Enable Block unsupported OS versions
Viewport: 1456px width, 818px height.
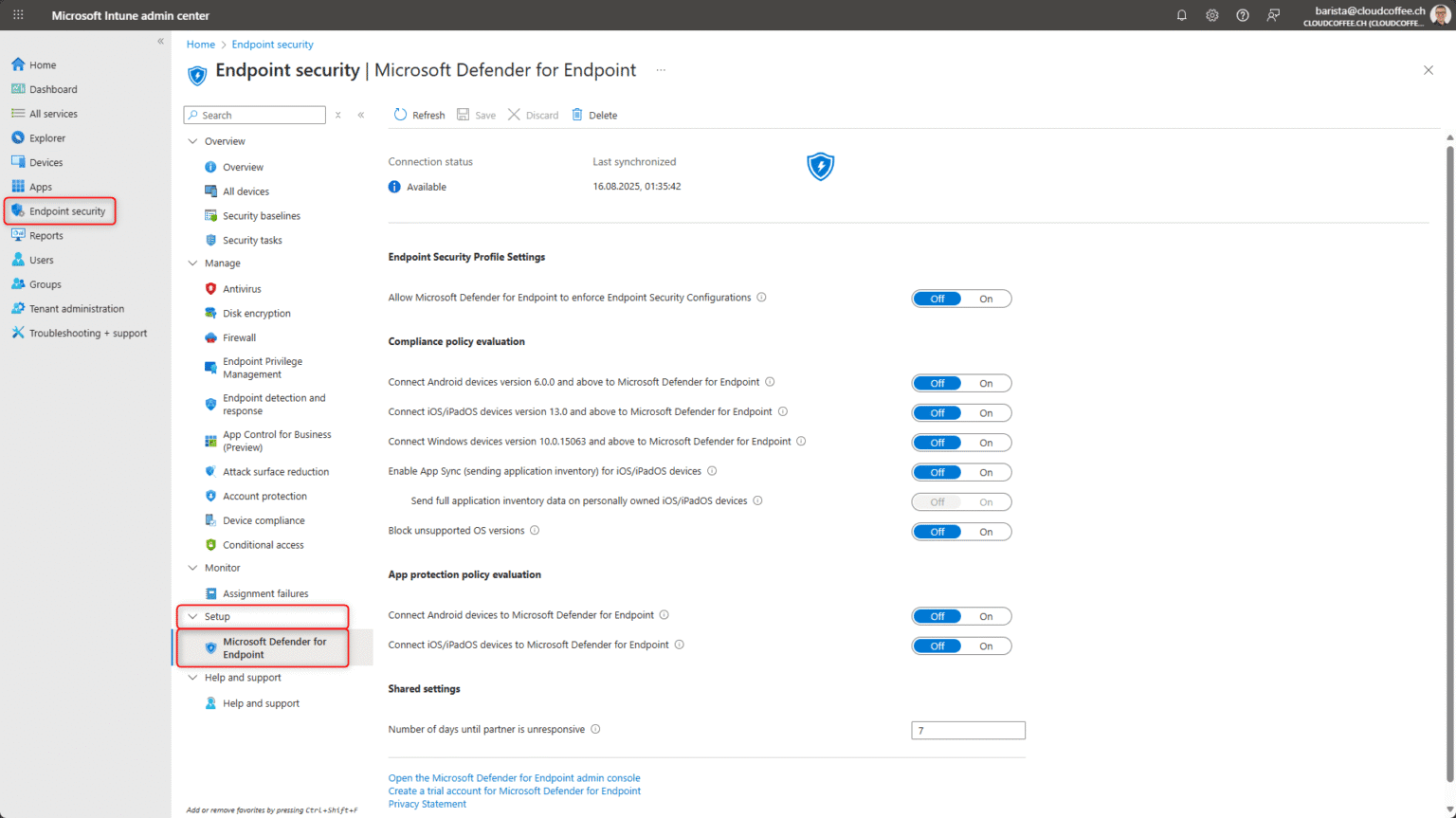[986, 531]
